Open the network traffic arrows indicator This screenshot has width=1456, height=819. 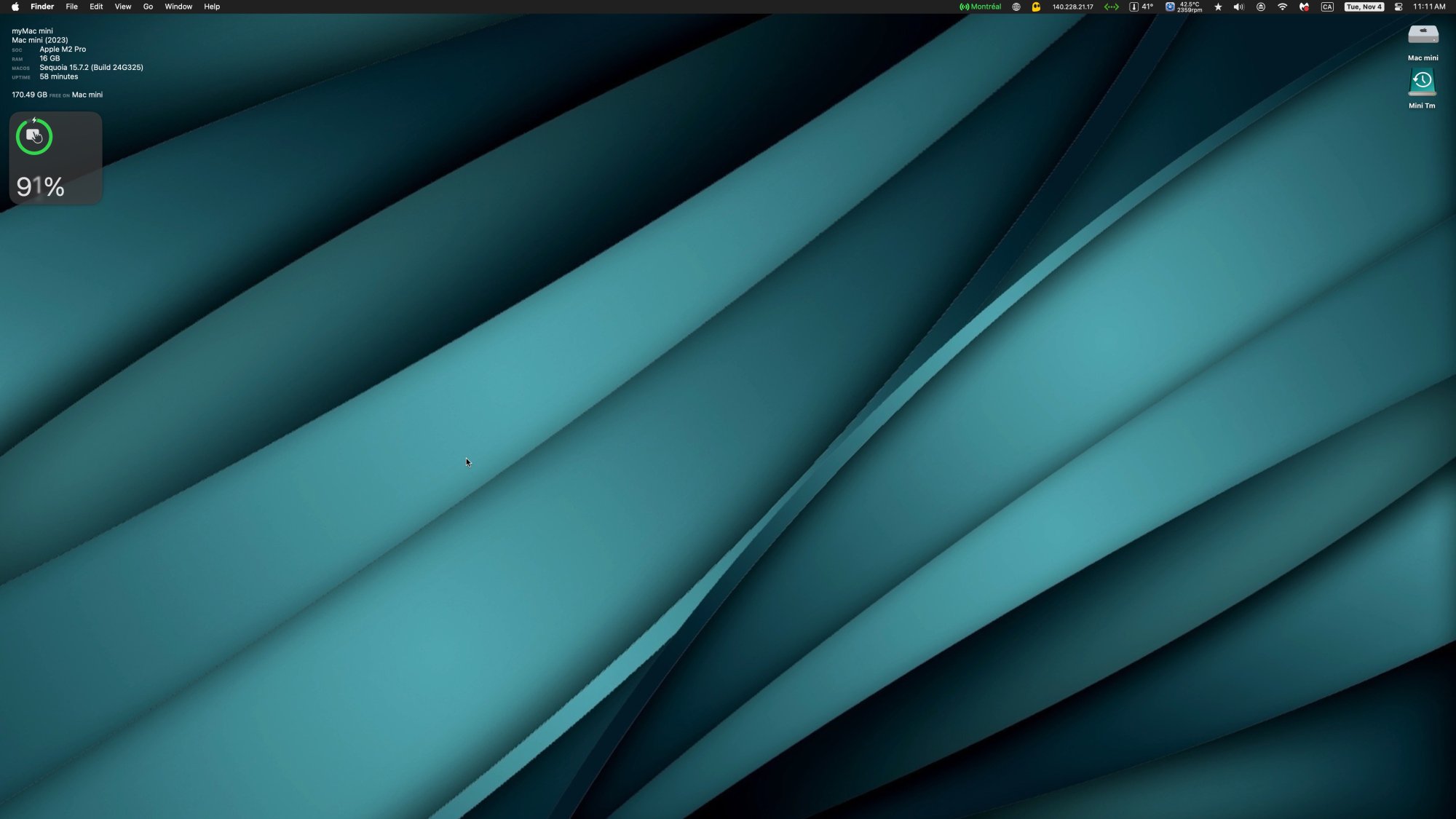click(1112, 7)
